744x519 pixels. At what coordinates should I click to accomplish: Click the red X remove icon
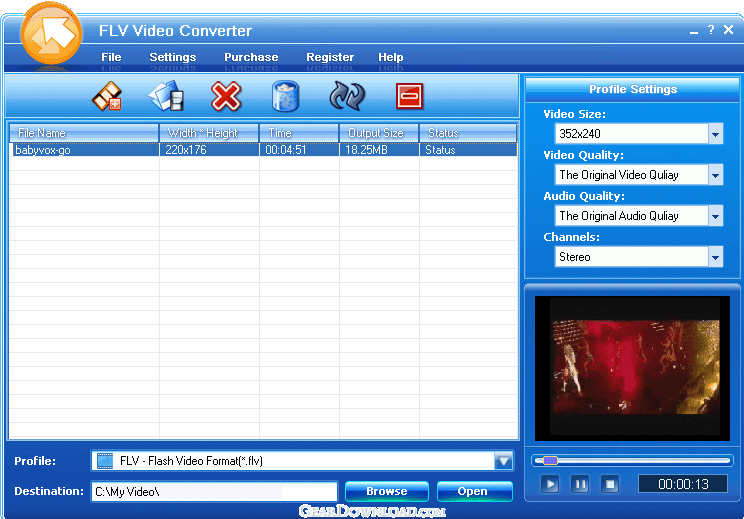pos(226,96)
